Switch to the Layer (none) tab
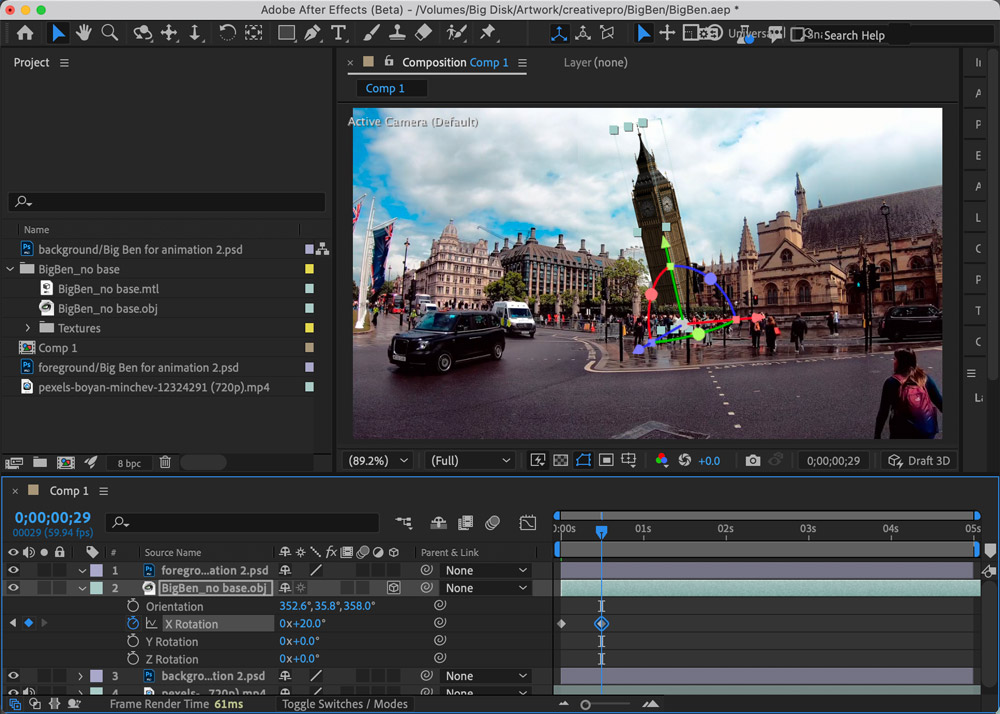Viewport: 1000px width, 714px height. click(x=595, y=62)
